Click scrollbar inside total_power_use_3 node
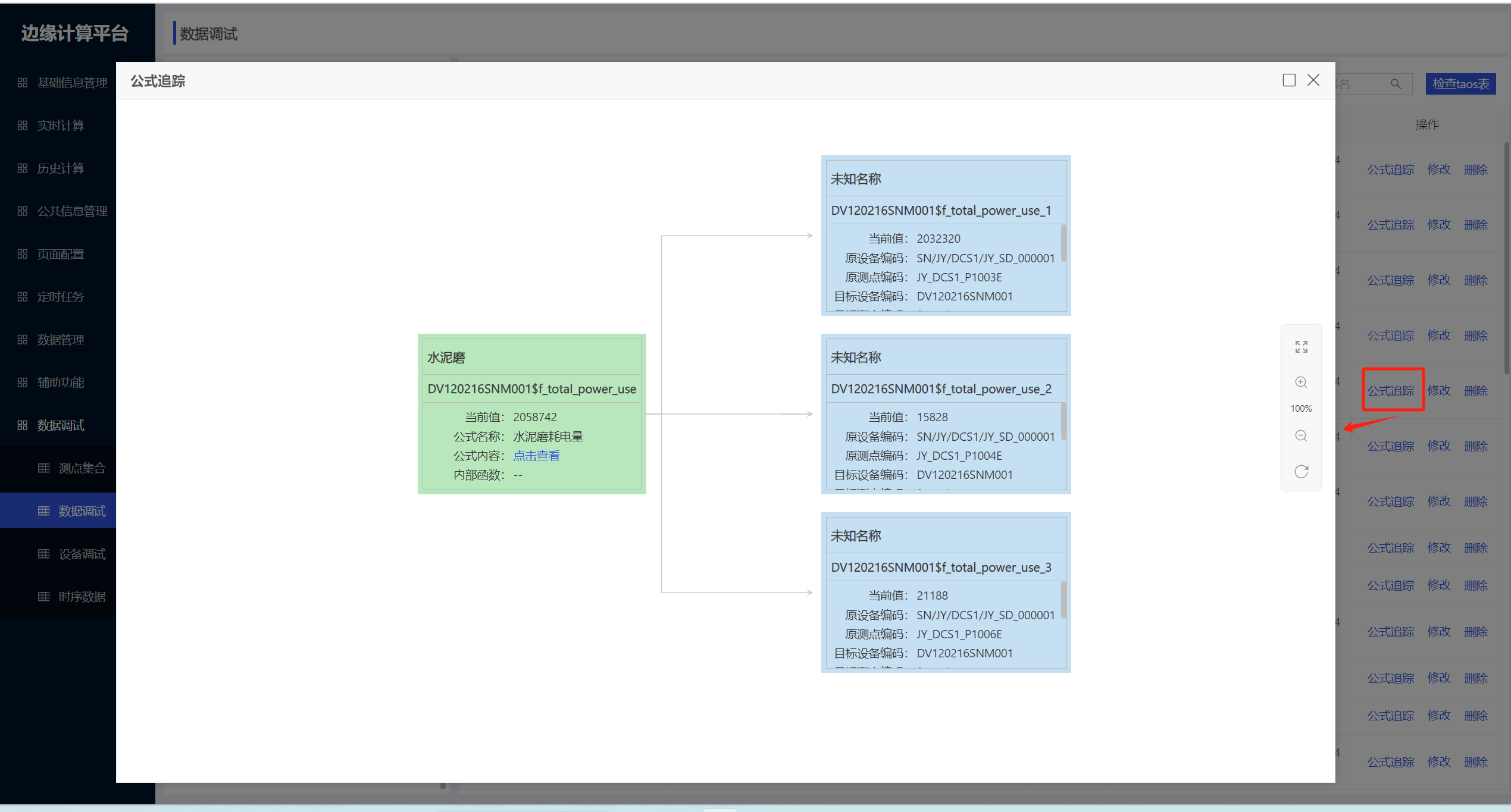 (x=1063, y=600)
